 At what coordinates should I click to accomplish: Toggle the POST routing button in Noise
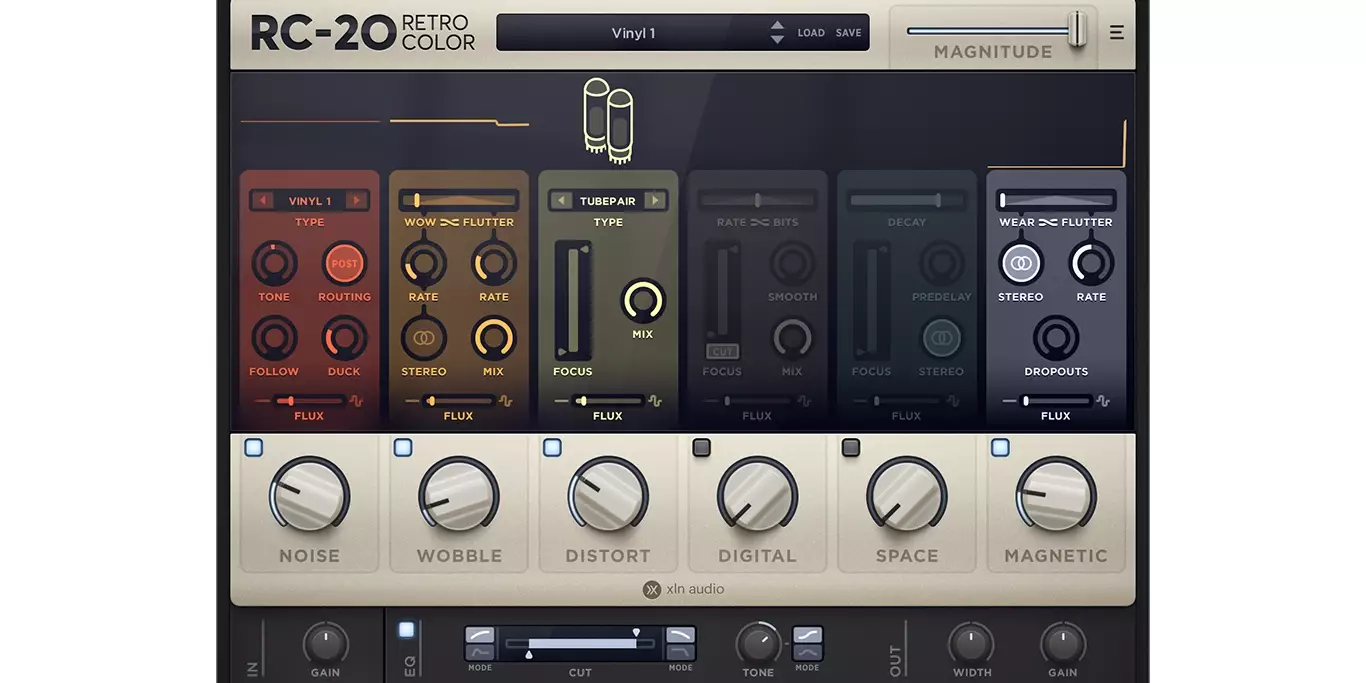344,264
